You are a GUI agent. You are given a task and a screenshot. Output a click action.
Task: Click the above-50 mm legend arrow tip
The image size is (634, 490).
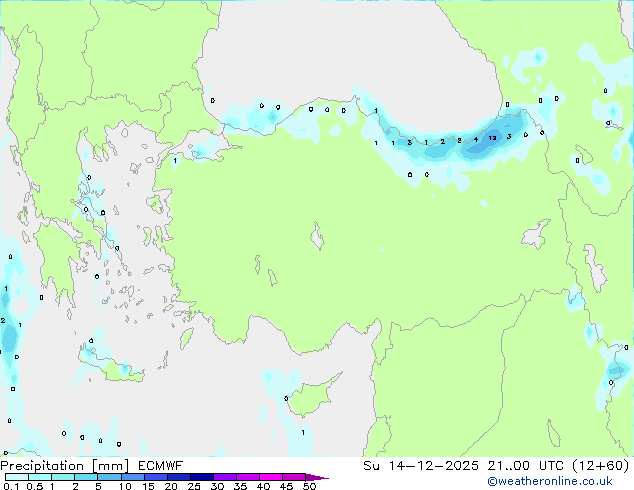click(x=317, y=477)
